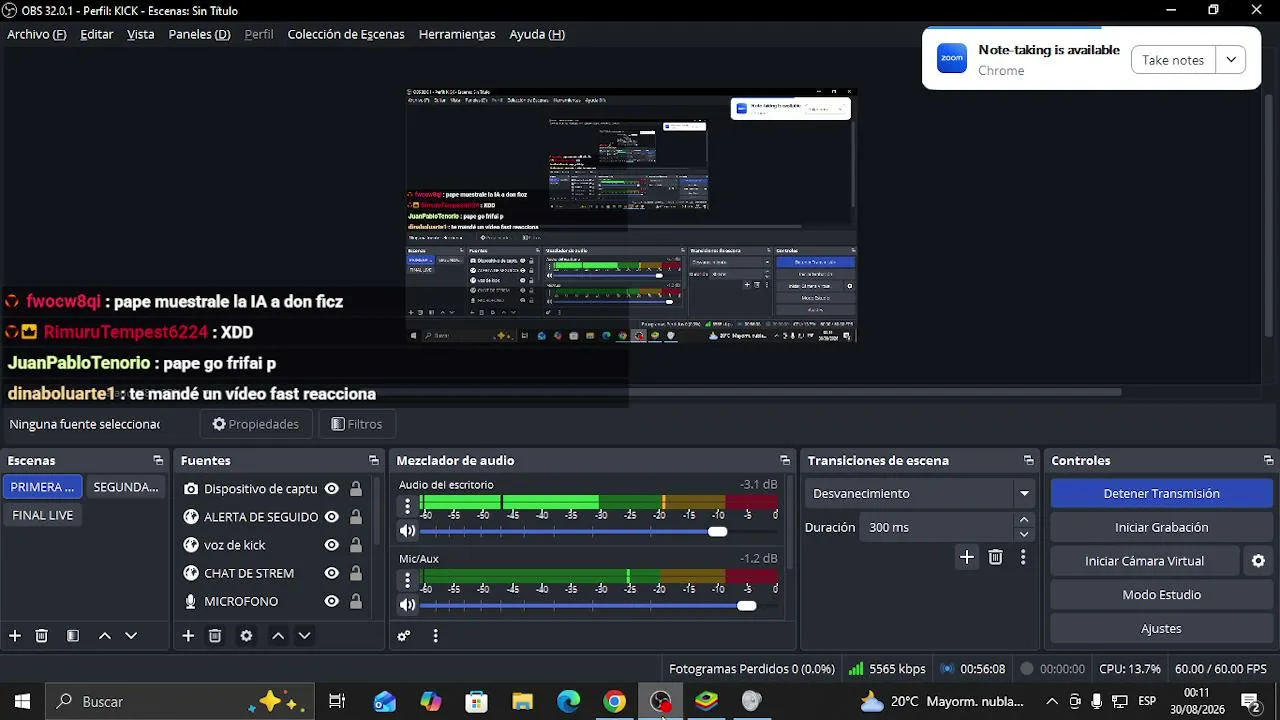The image size is (1280, 720).
Task: Click Detener Transmisión button
Action: point(1161,493)
